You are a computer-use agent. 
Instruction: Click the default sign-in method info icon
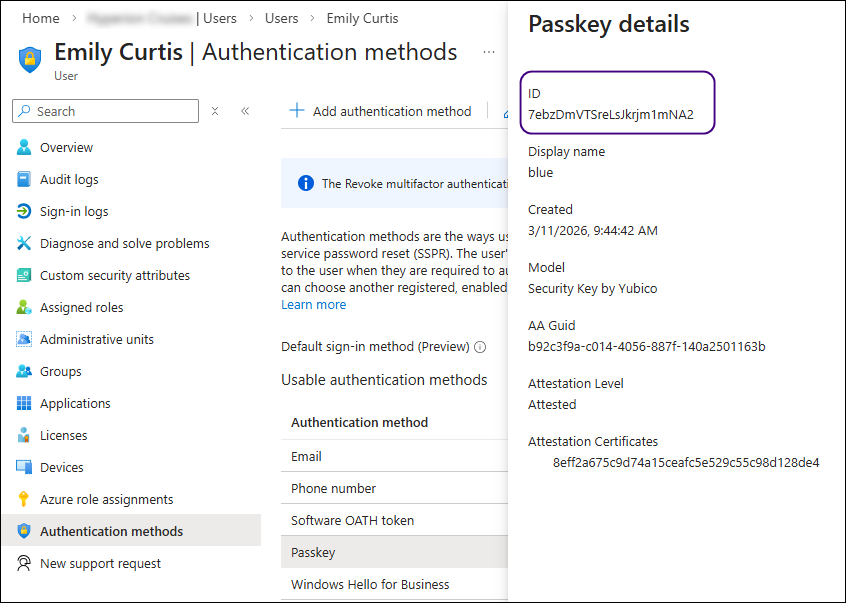(x=480, y=347)
